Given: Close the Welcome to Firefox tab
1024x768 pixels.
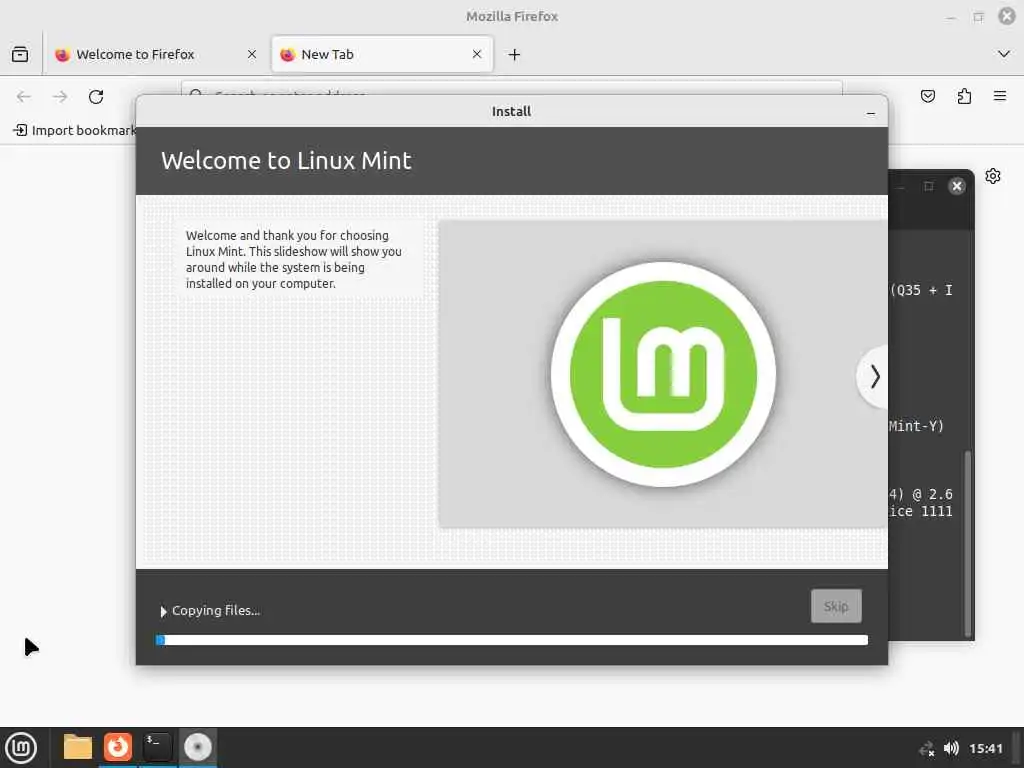Looking at the screenshot, I should tap(252, 54).
